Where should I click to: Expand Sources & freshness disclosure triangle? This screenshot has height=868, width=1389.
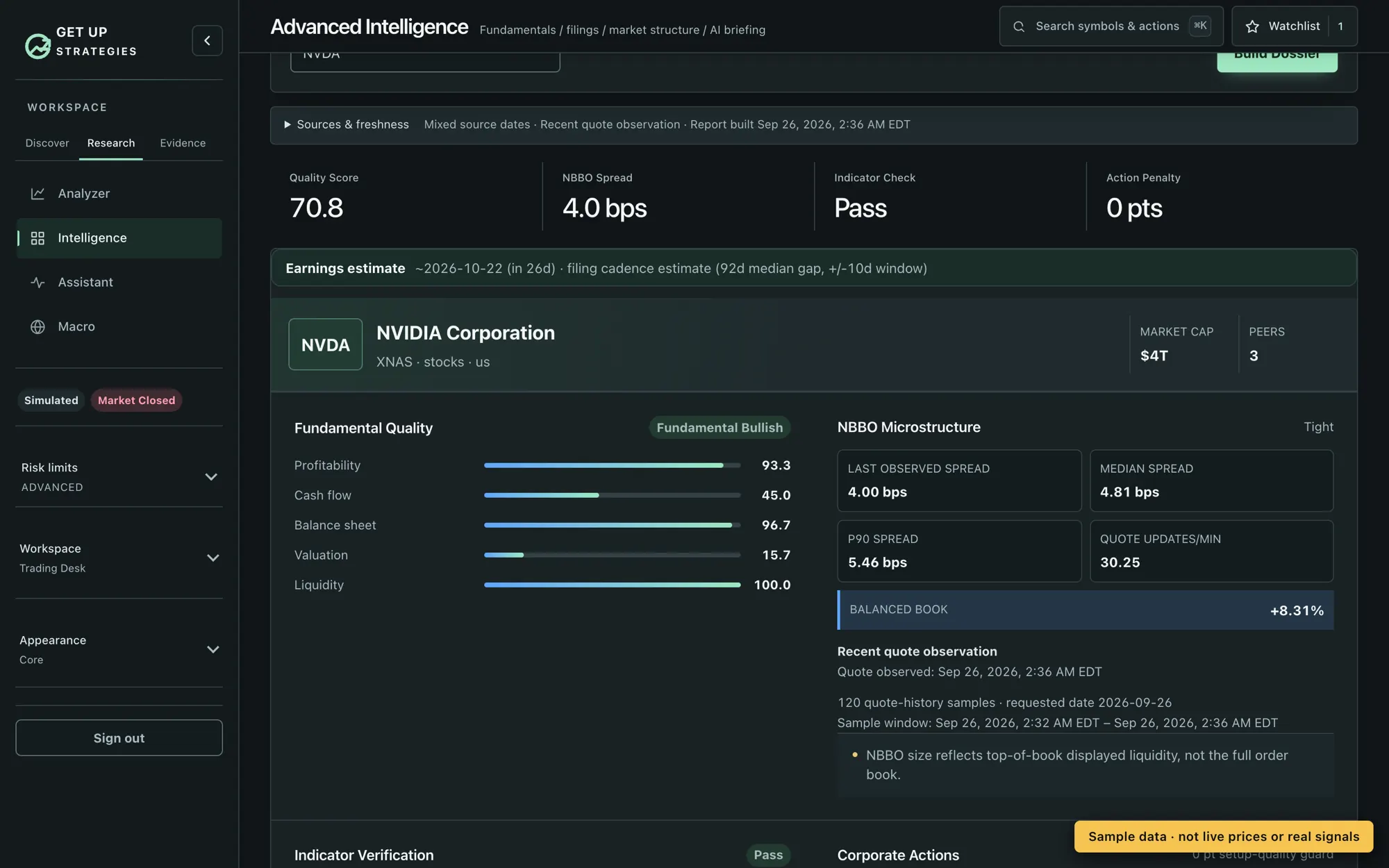[x=287, y=125]
